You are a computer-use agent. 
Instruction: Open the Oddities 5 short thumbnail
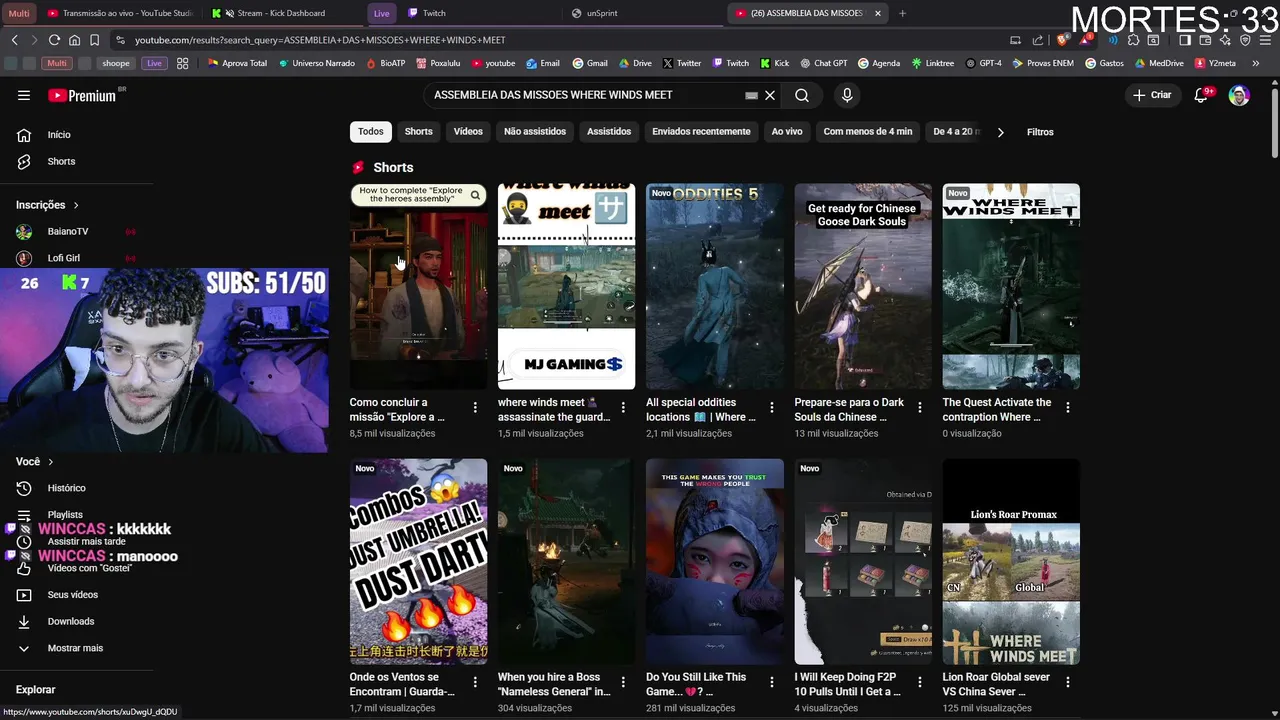[x=714, y=286]
